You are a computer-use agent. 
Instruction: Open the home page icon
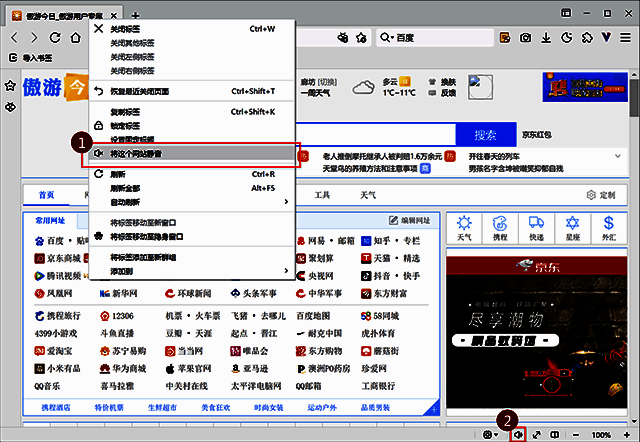[76, 38]
